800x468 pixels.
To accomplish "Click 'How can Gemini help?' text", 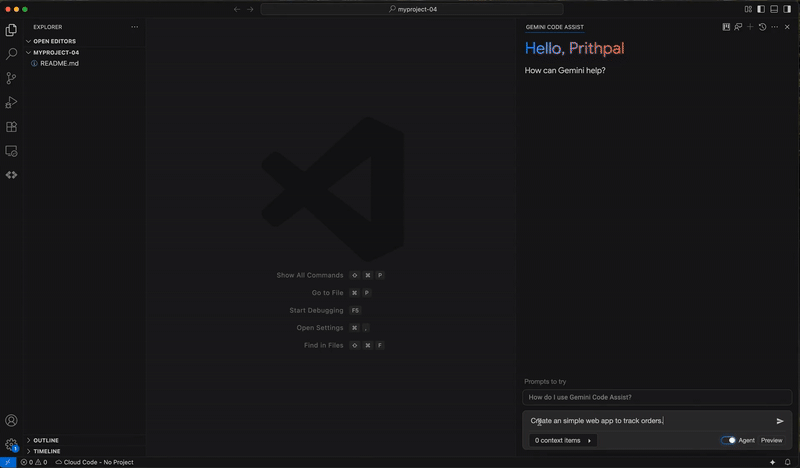I will 565,70.
